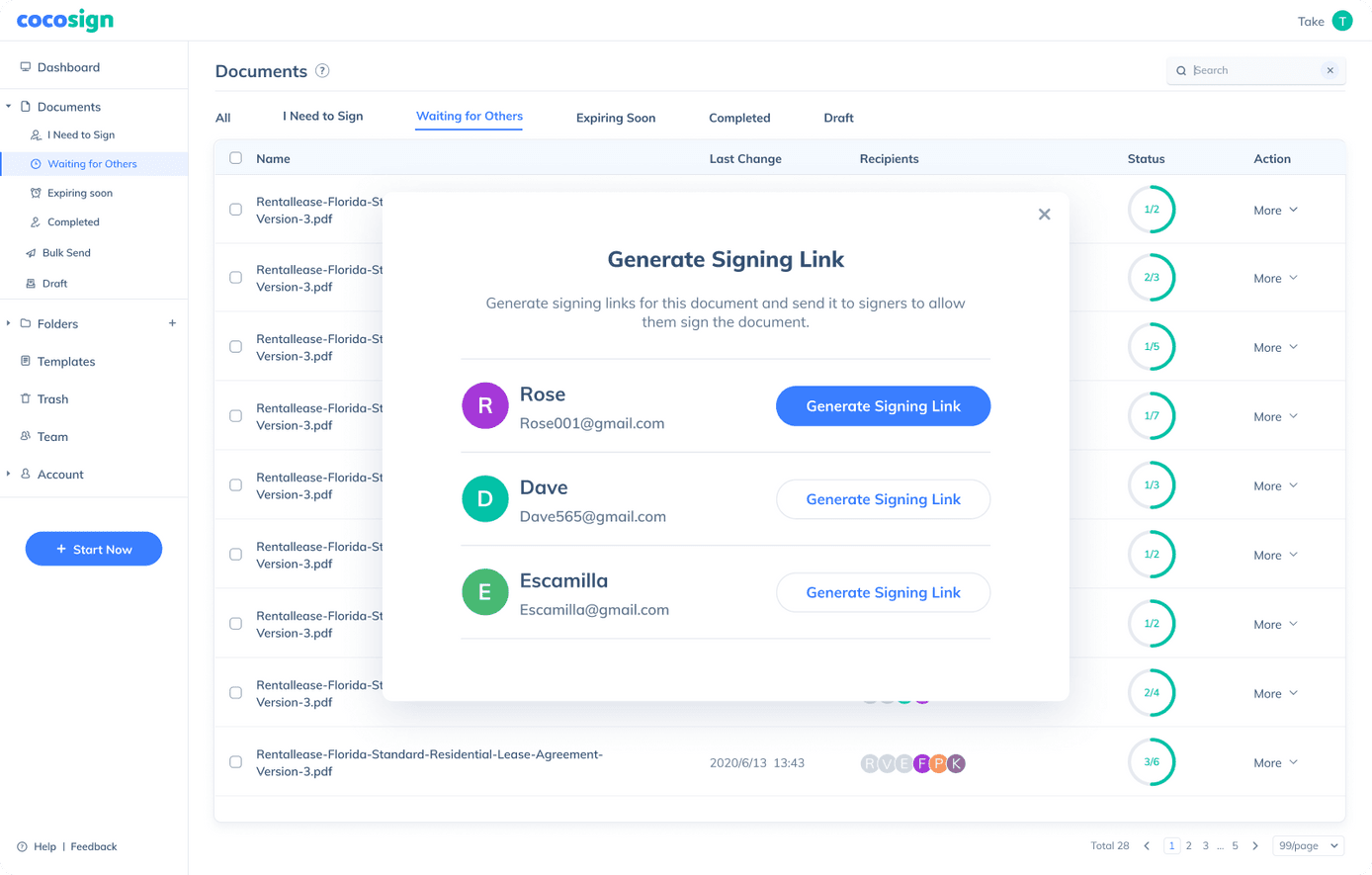Select the Waiting for Others tab
Screen dimensions: 1372x875
click(470, 117)
